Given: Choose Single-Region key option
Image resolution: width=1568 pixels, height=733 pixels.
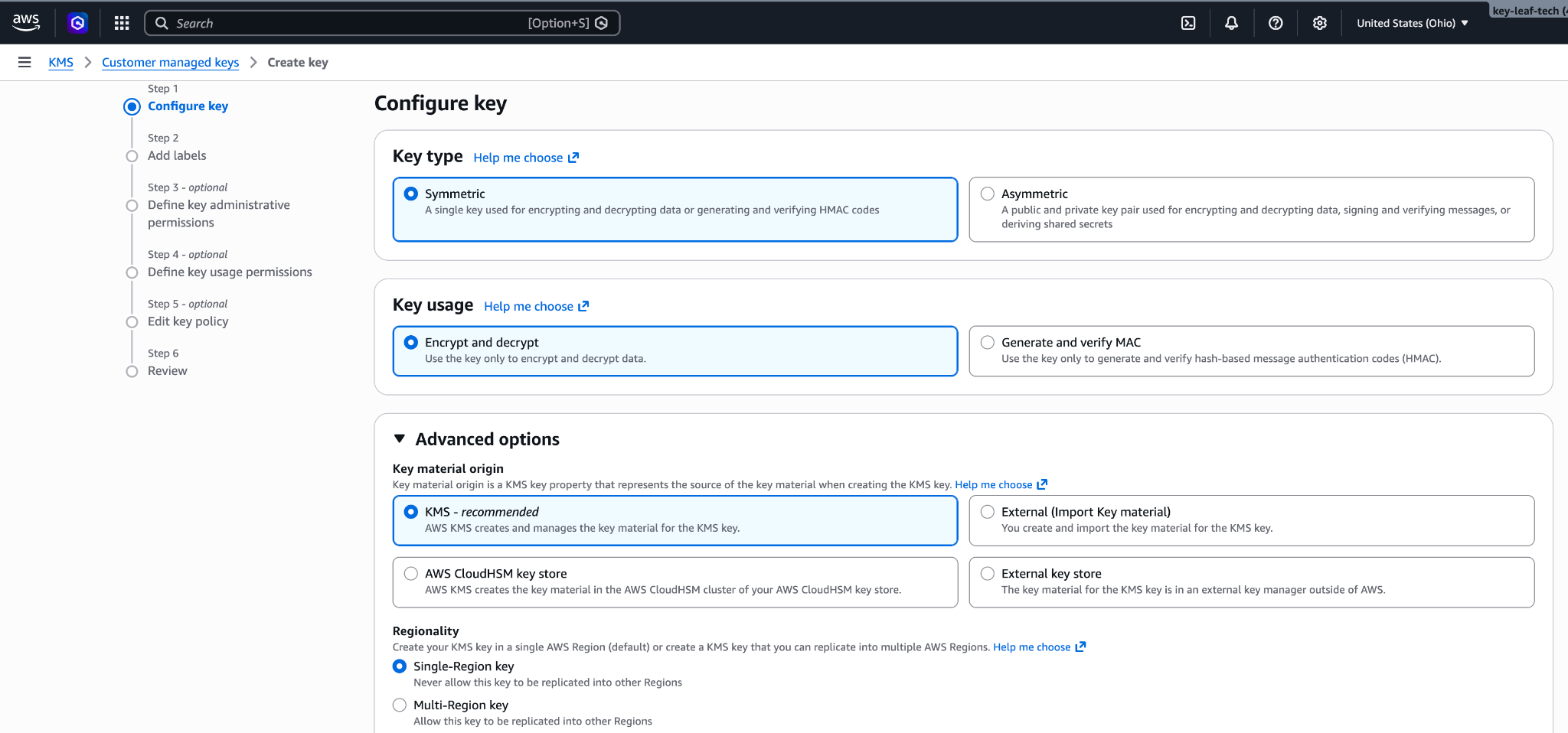Looking at the screenshot, I should (x=400, y=666).
